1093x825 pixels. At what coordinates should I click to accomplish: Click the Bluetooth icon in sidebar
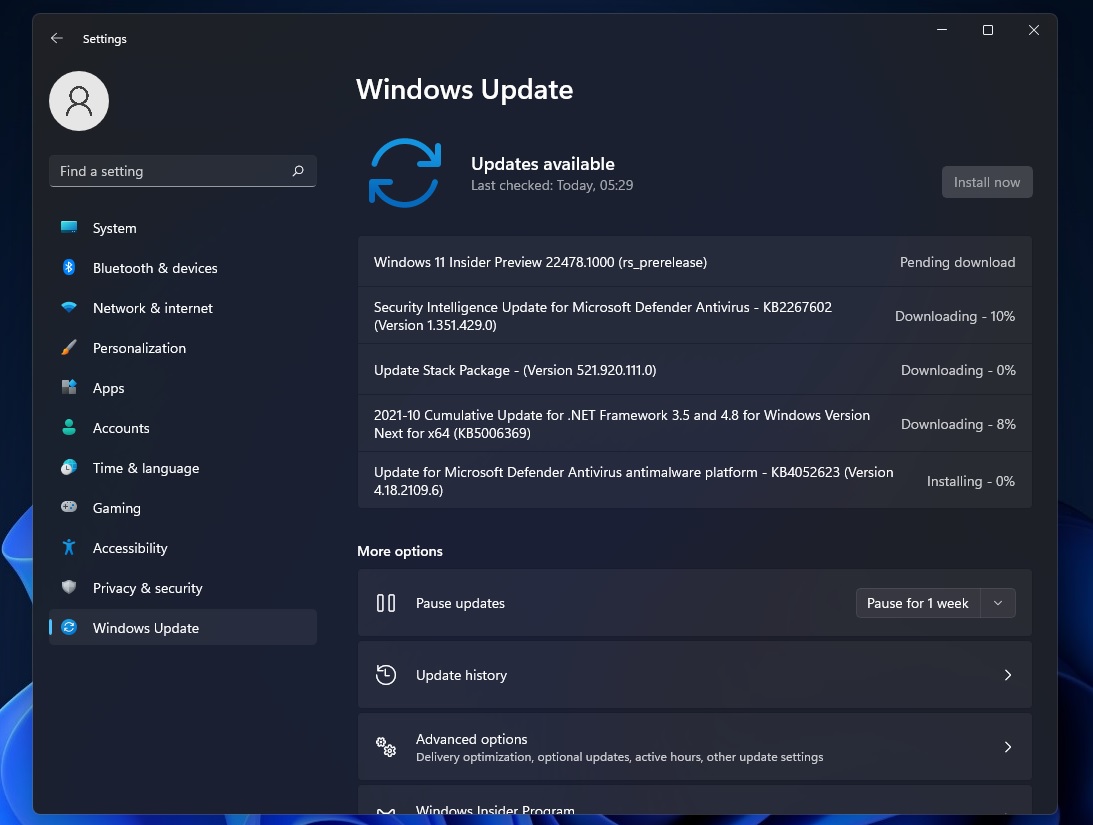coord(69,267)
